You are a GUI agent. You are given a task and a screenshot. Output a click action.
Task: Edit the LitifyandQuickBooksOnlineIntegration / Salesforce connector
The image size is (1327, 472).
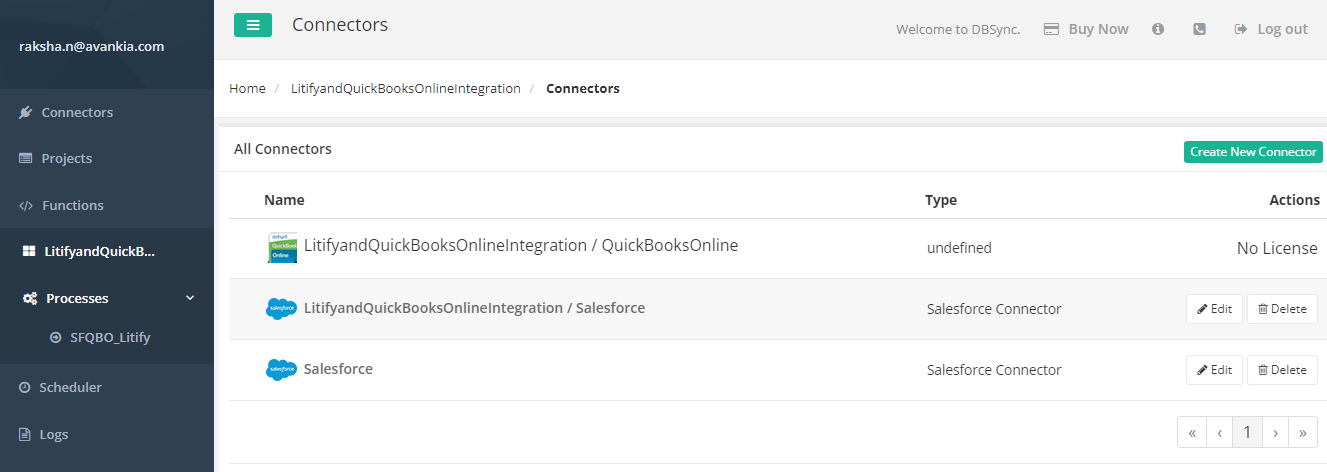click(x=1214, y=309)
